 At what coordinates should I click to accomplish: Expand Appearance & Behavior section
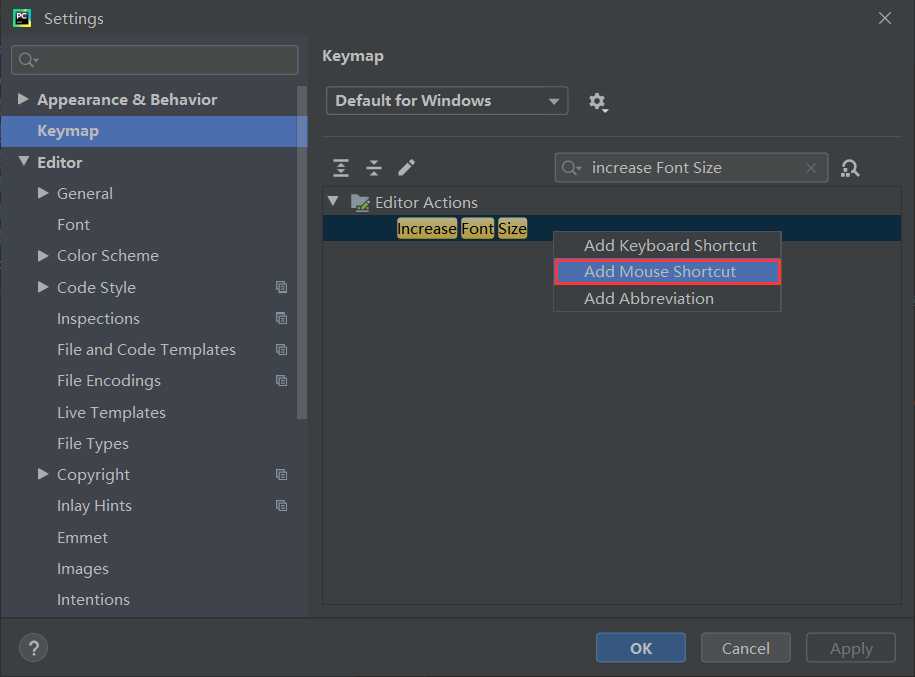23,99
